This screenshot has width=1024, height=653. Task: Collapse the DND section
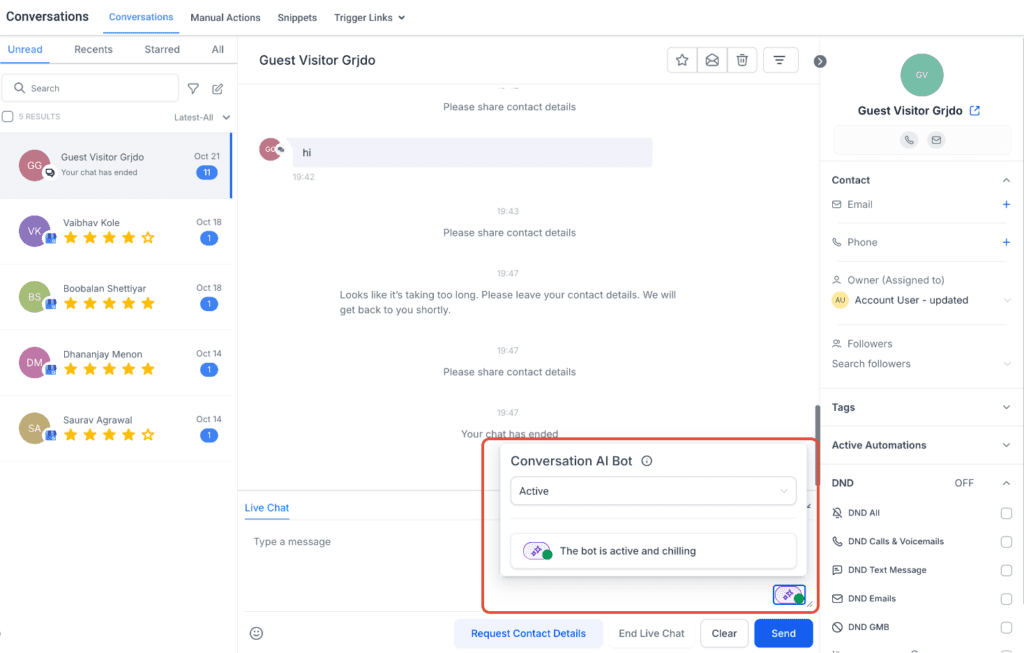1007,482
